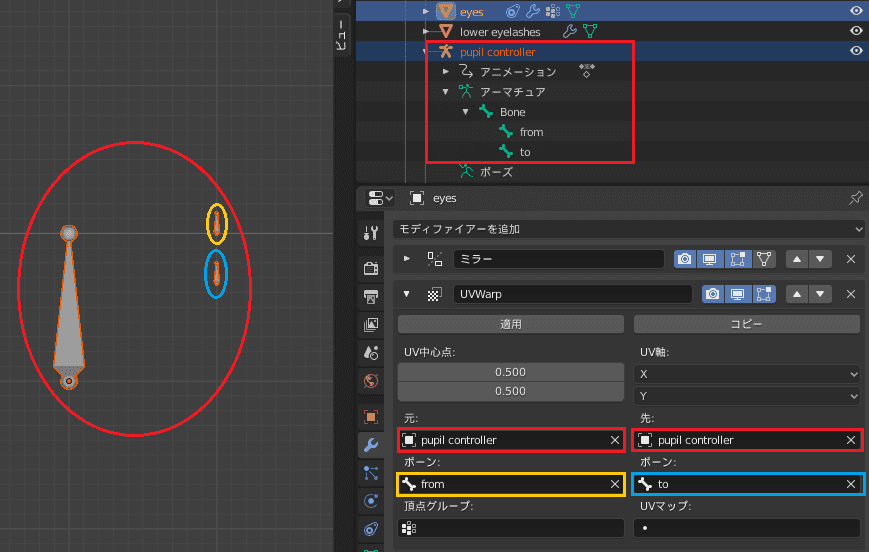Click the mesh data icon in eyes row
Viewport: 869px width, 552px height.
(x=573, y=11)
